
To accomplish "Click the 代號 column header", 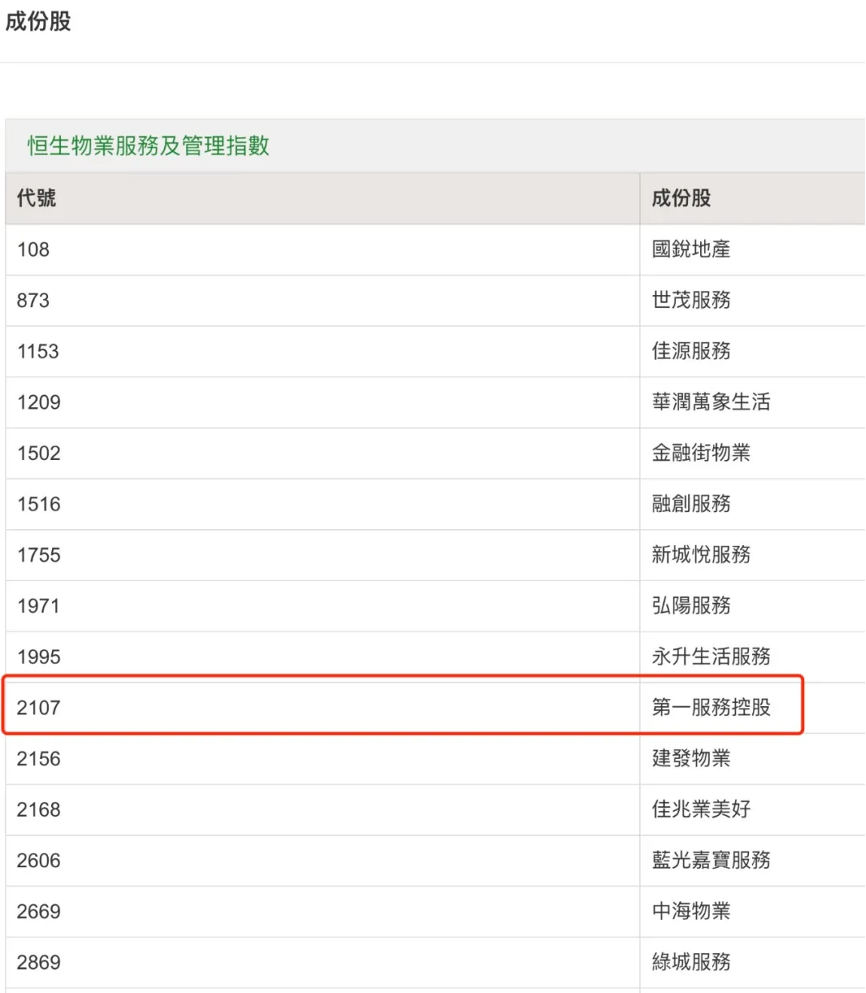I will (37, 198).
